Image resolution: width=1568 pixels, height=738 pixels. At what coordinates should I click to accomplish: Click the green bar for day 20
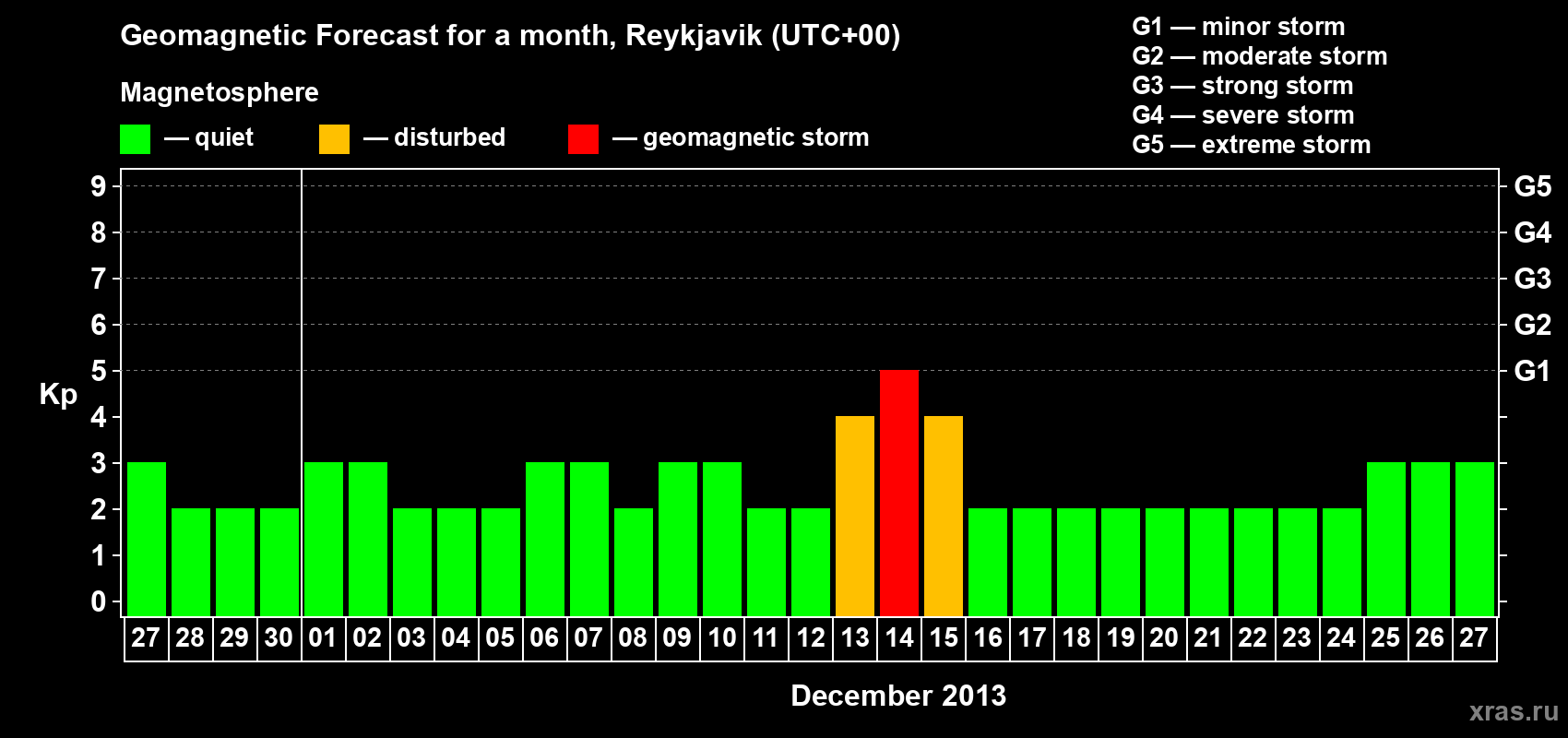click(x=1165, y=562)
